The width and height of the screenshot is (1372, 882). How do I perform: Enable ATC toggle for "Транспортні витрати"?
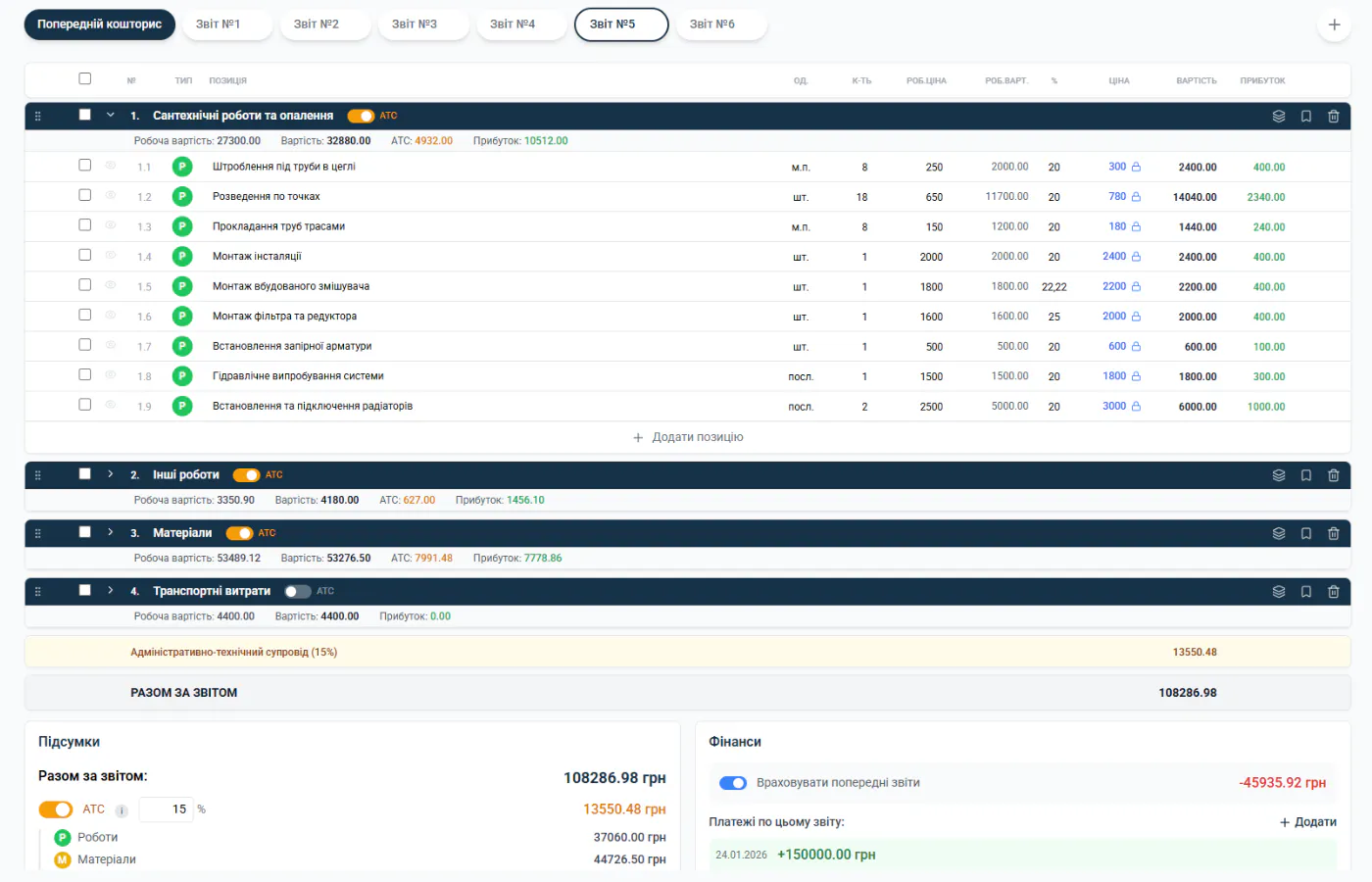click(298, 591)
